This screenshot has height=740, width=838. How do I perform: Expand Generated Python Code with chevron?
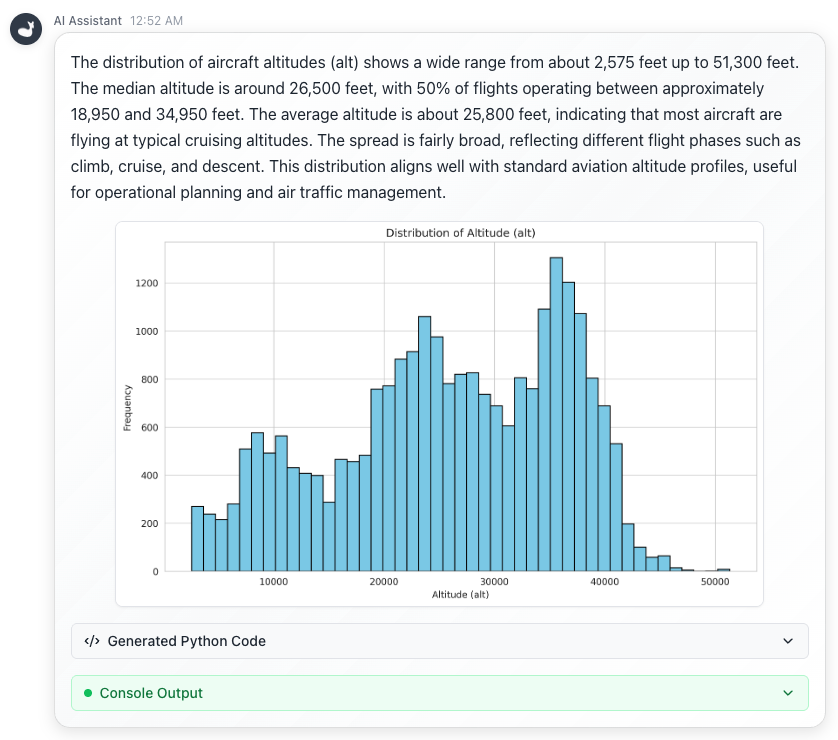click(x=788, y=641)
